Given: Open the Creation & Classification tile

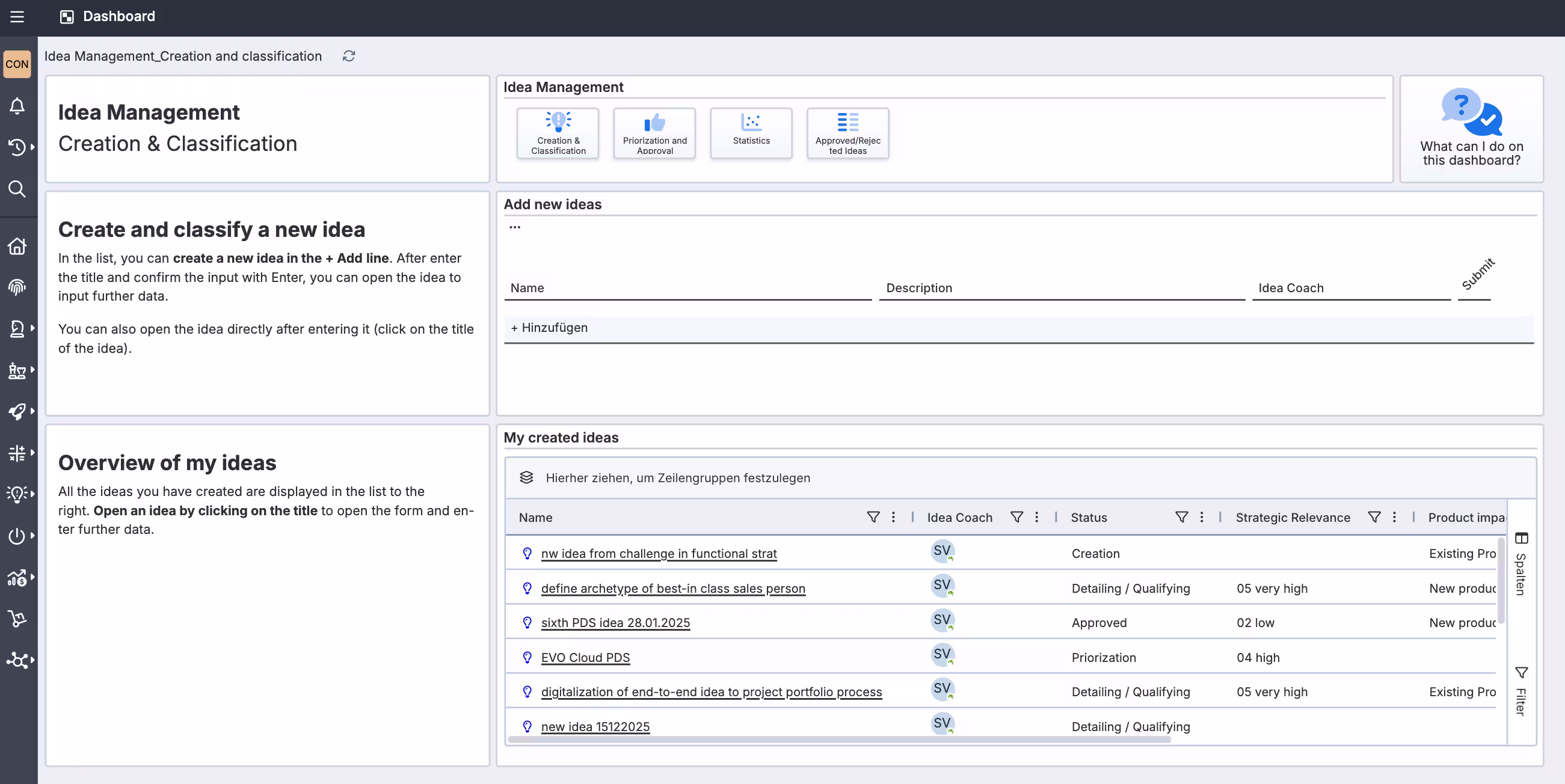Looking at the screenshot, I should coord(557,133).
